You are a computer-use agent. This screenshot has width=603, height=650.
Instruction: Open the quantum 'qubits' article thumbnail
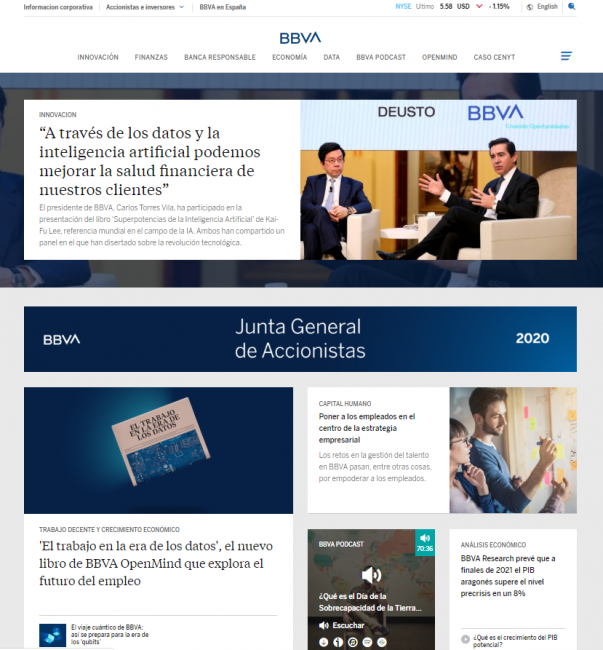click(52, 634)
